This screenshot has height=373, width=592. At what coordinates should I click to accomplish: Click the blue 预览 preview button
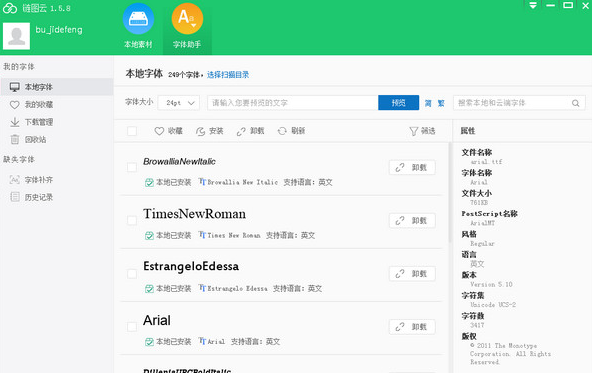(x=398, y=103)
